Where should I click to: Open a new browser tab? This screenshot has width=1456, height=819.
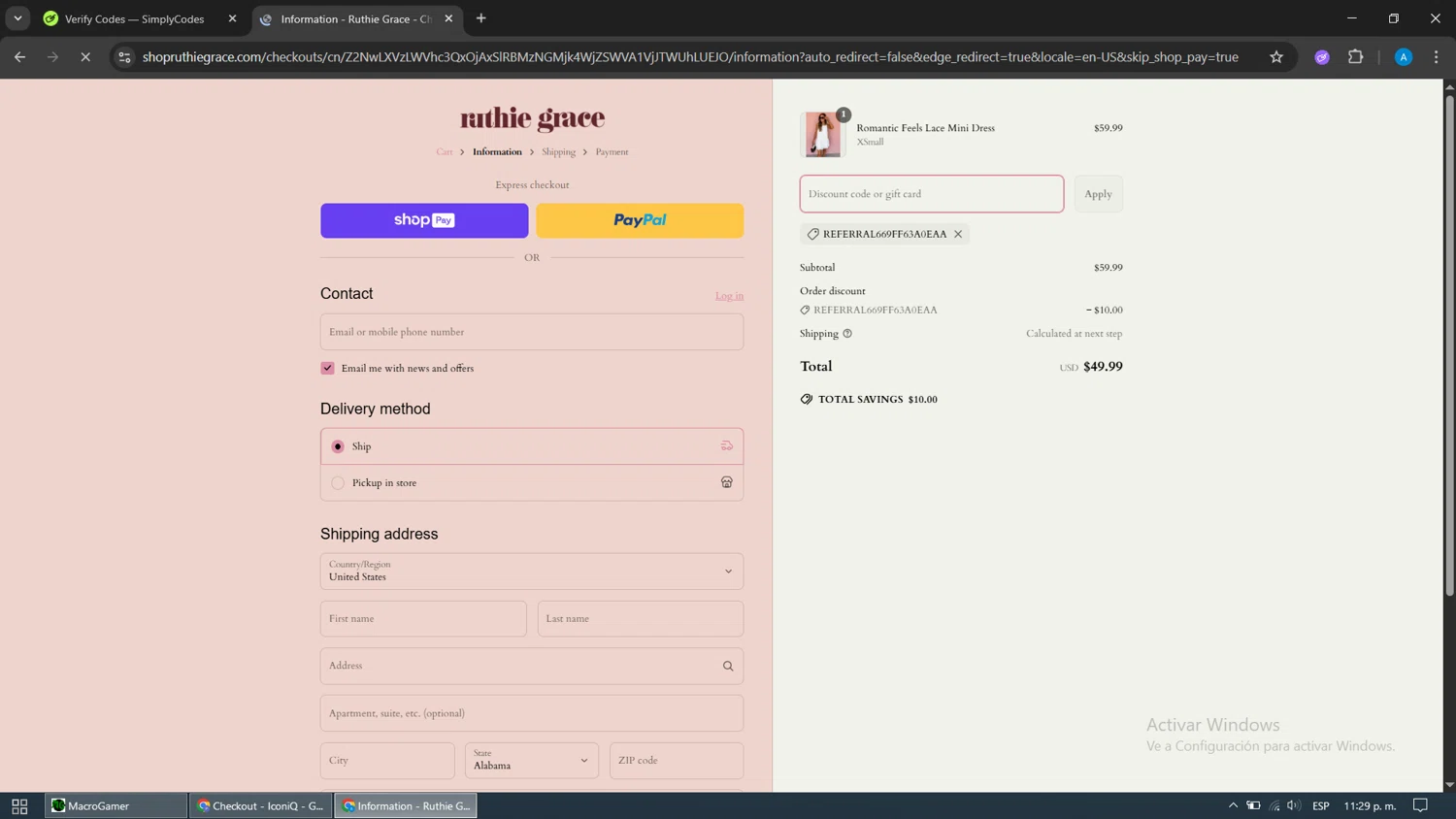(481, 18)
